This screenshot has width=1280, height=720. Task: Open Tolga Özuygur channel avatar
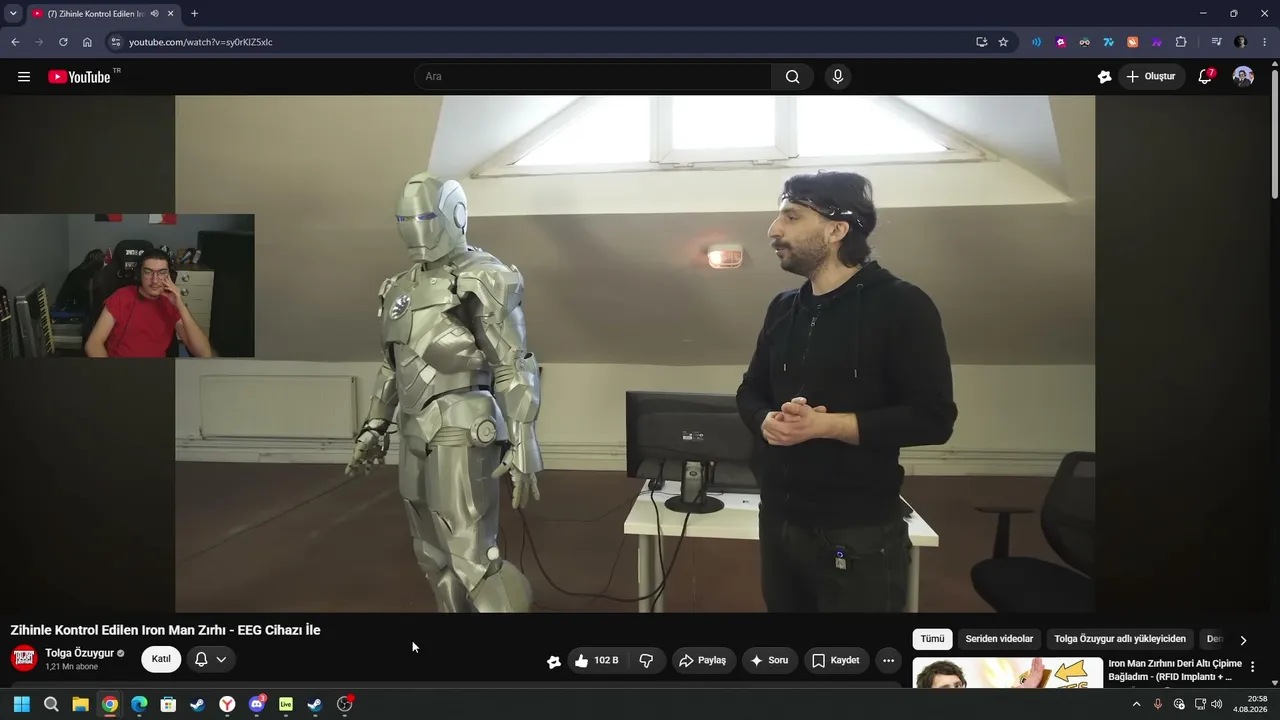pos(24,659)
